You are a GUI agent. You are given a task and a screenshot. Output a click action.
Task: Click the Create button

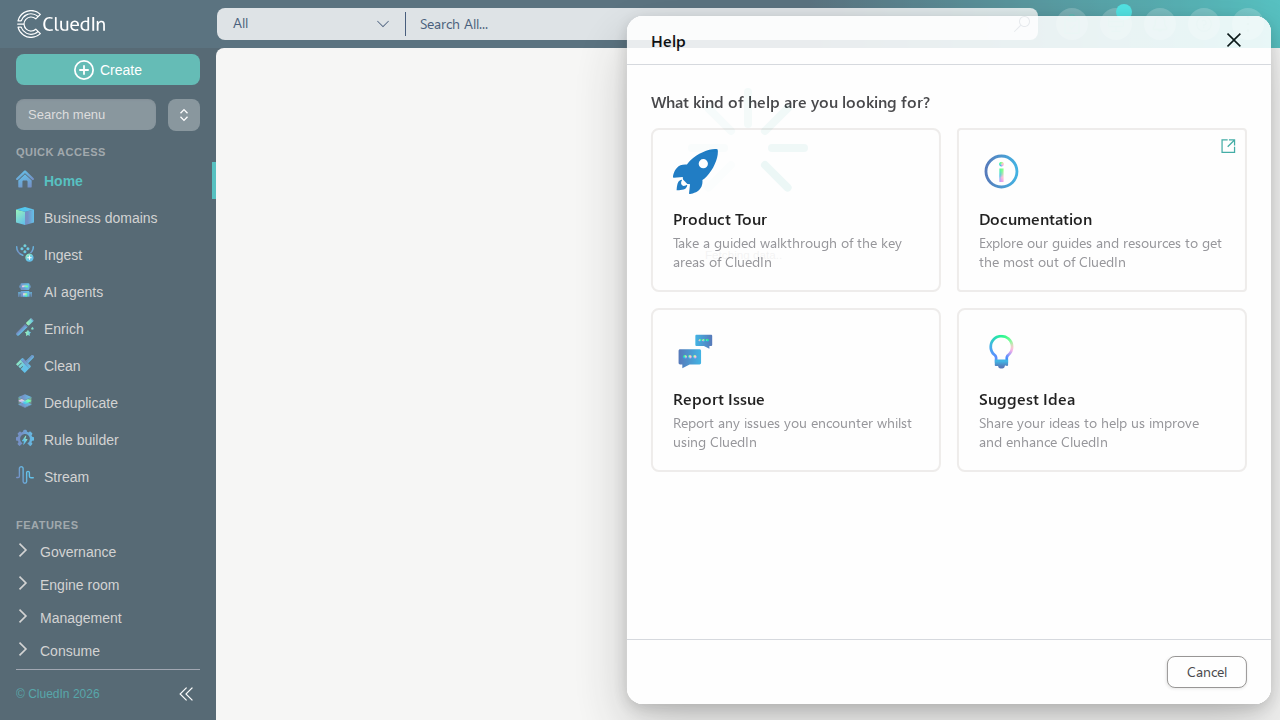point(108,70)
